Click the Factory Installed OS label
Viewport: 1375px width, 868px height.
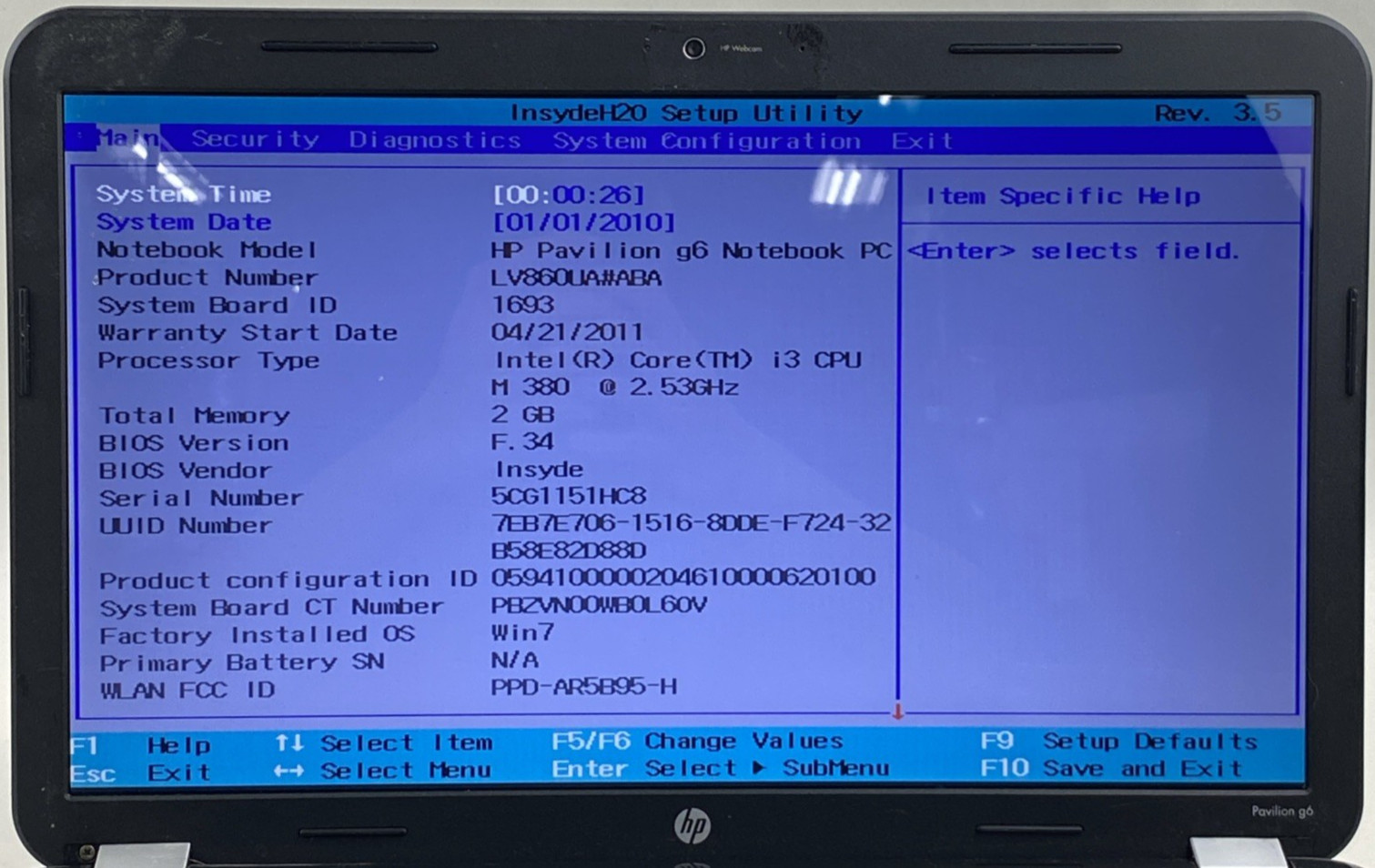(257, 634)
